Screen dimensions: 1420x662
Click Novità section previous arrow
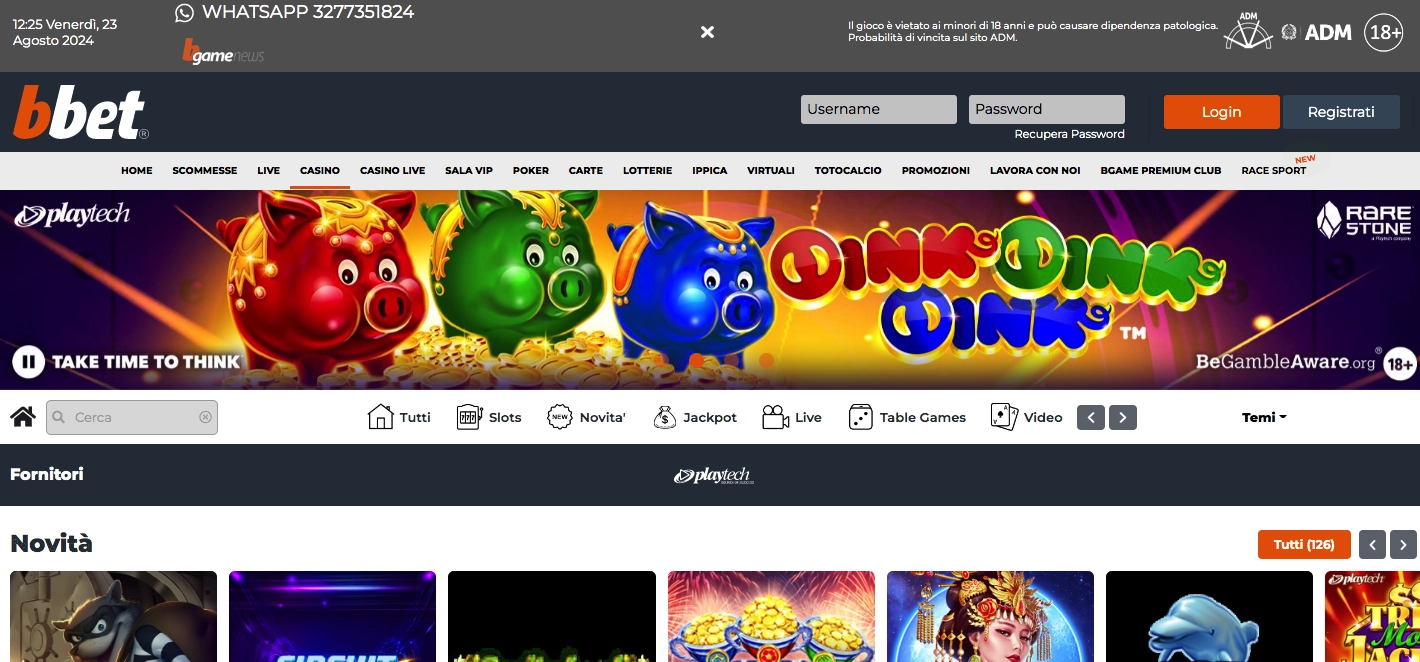click(1372, 544)
